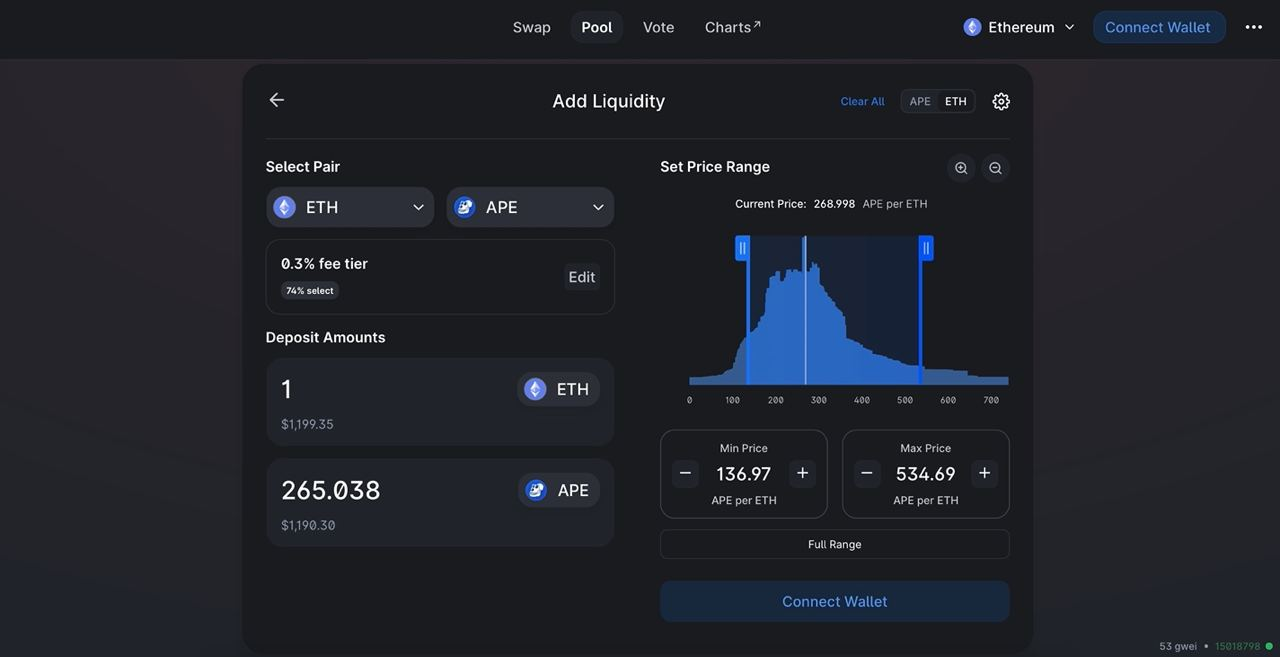Increase the Max Price with plus button

tap(984, 473)
